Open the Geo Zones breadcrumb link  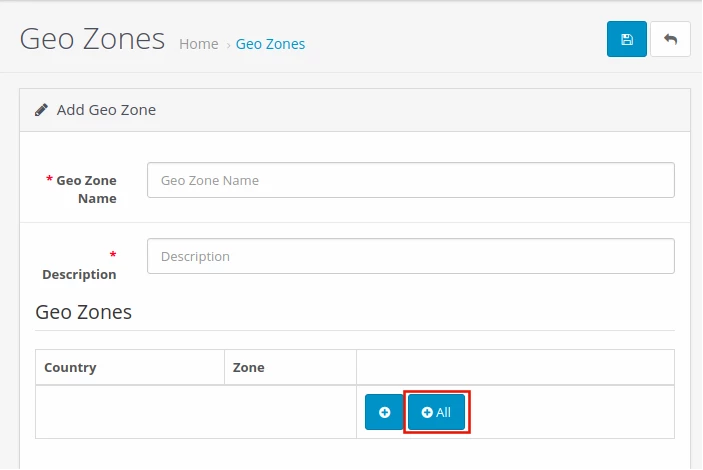270,44
